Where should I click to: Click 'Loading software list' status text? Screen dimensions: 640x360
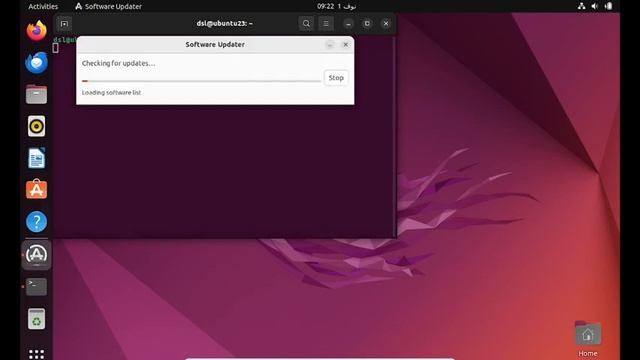111,93
